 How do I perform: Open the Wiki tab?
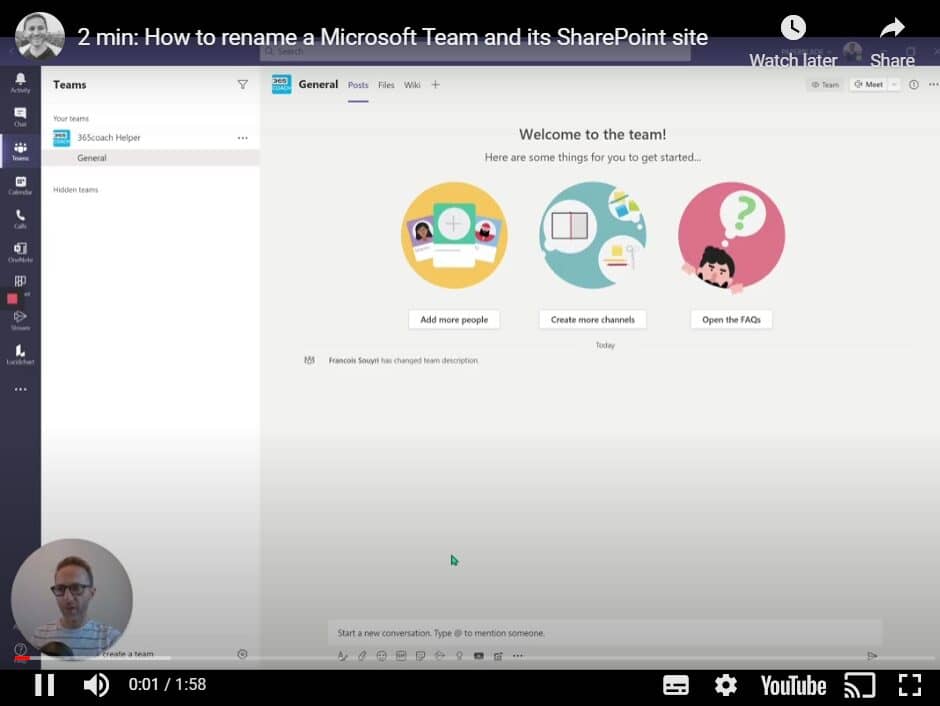(412, 85)
